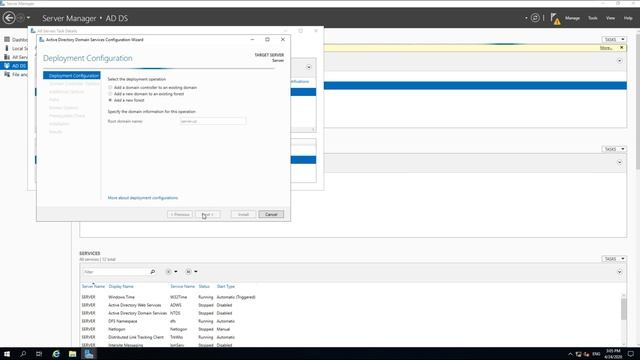Image resolution: width=640 pixels, height=360 pixels.
Task: Select the Windows Time service row
Action: 169,297
